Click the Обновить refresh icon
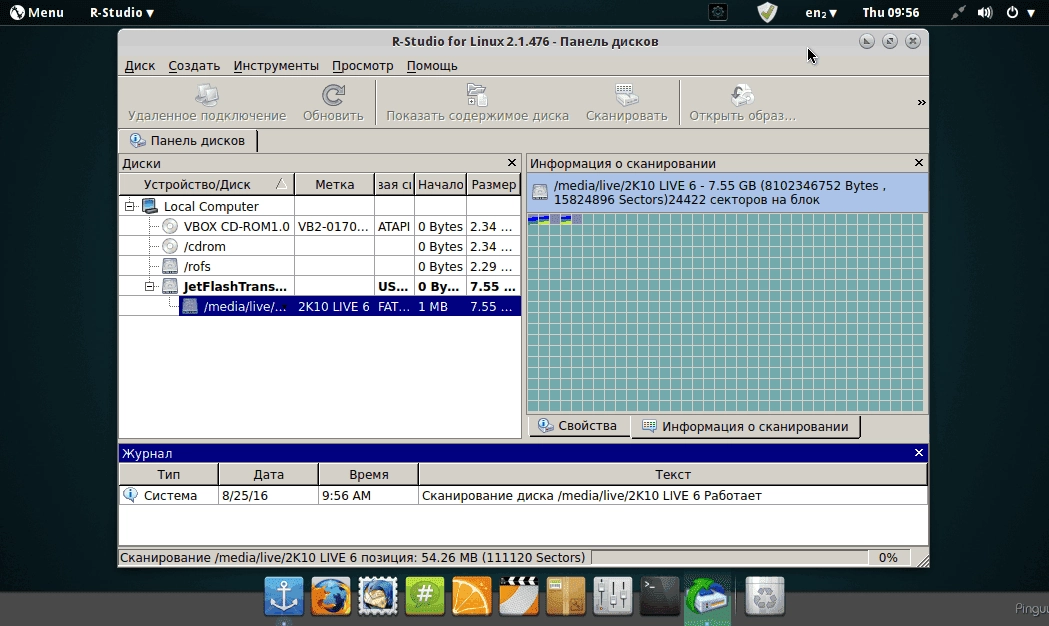 tap(333, 95)
